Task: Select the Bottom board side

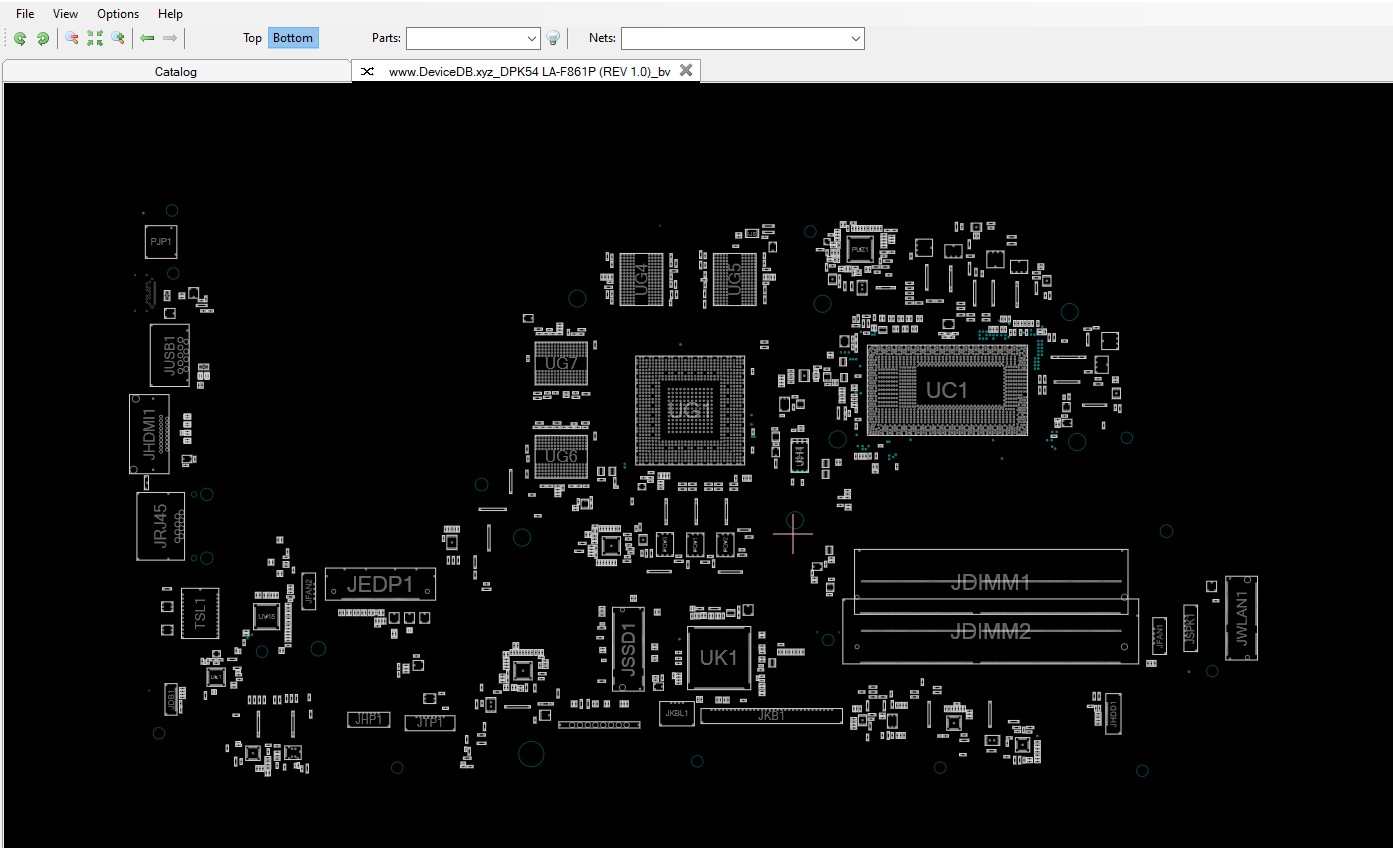Action: [x=293, y=38]
